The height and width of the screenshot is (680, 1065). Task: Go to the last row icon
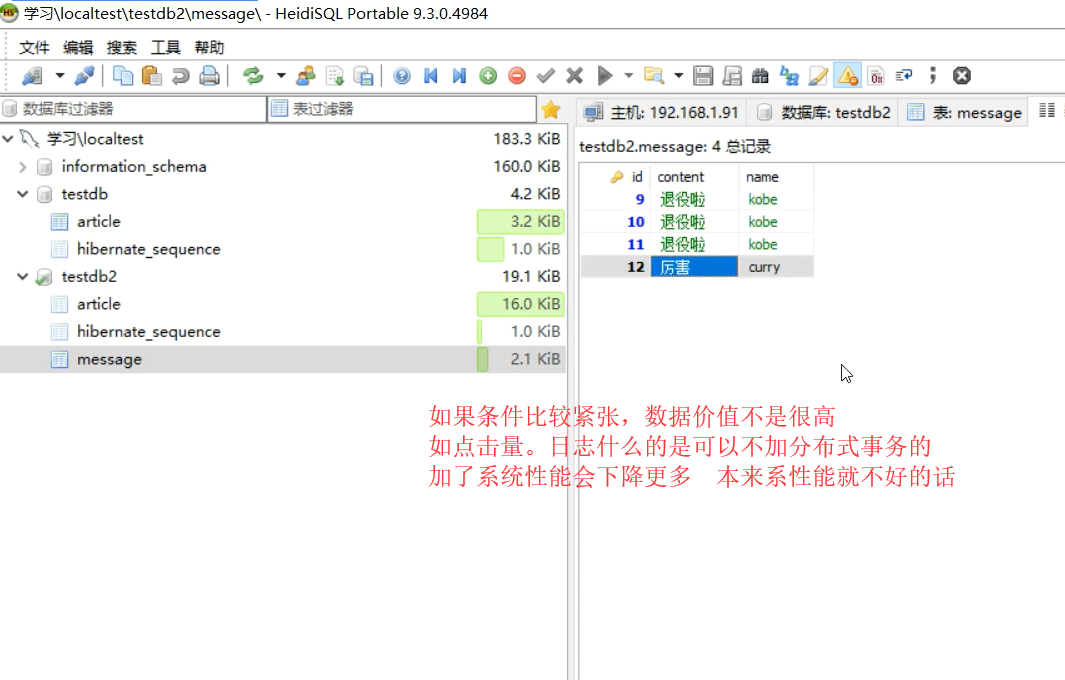pos(459,75)
